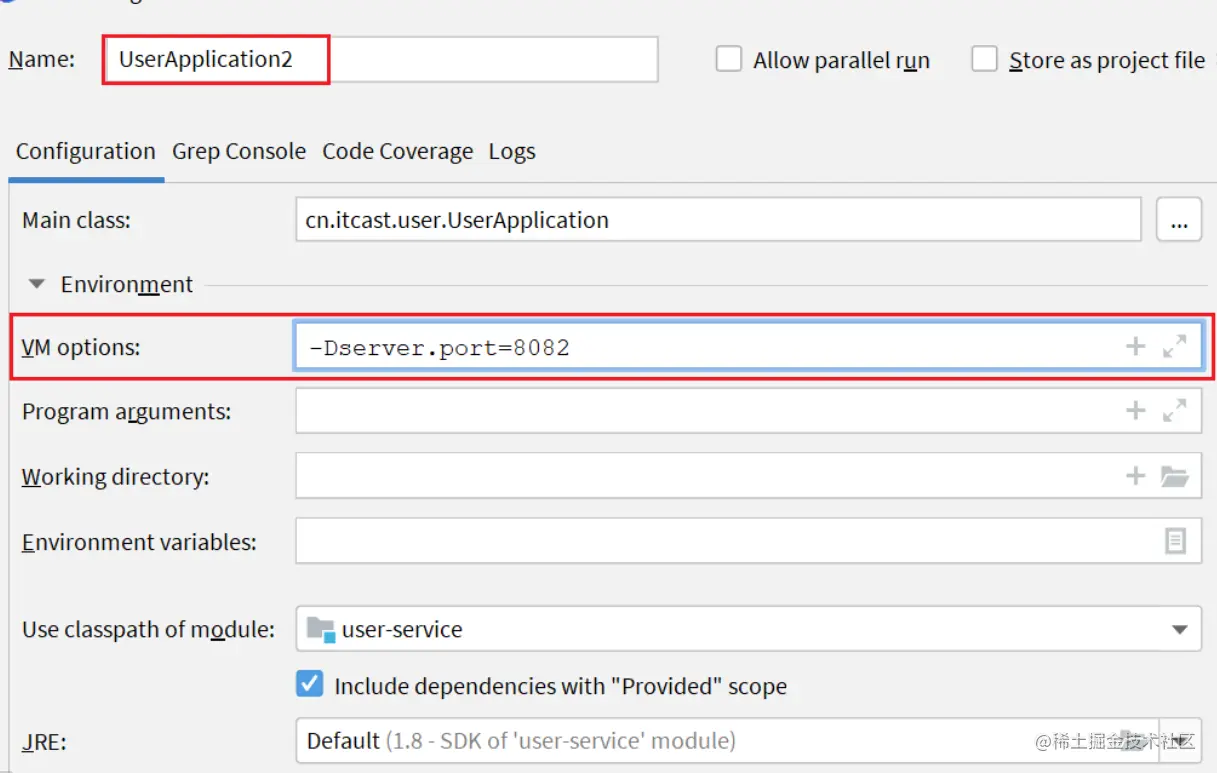Browse Working directory with folder icon

click(x=1175, y=476)
